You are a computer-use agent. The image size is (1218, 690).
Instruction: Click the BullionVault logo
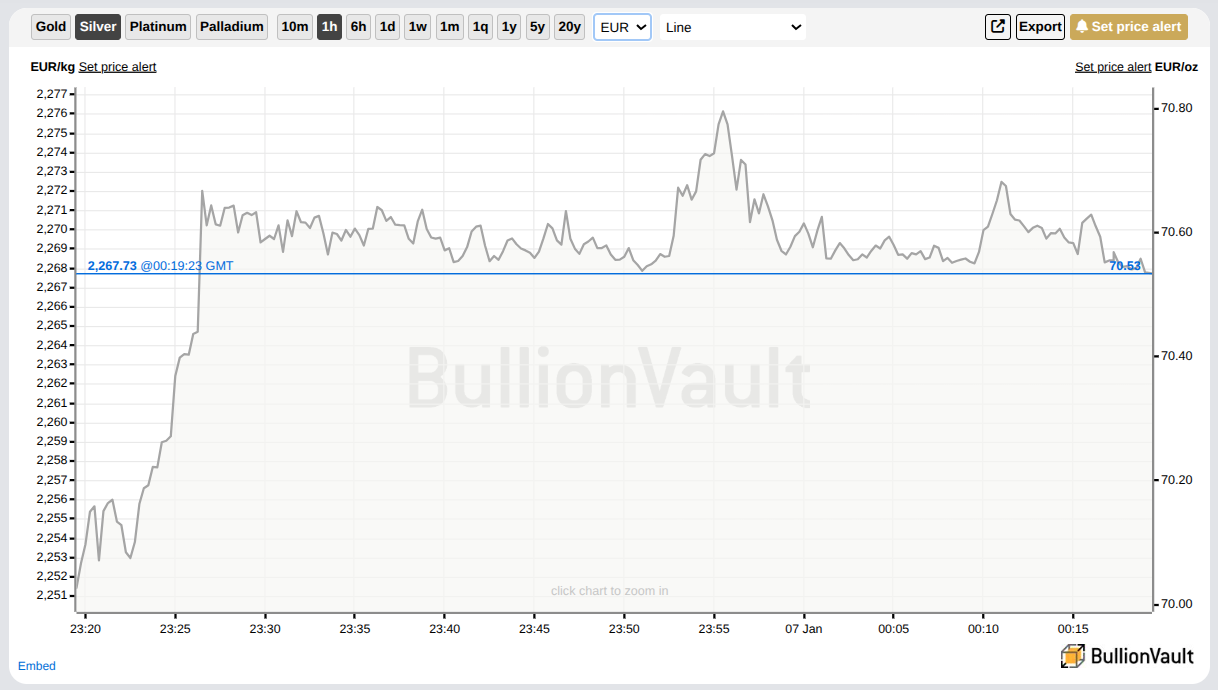[1127, 656]
